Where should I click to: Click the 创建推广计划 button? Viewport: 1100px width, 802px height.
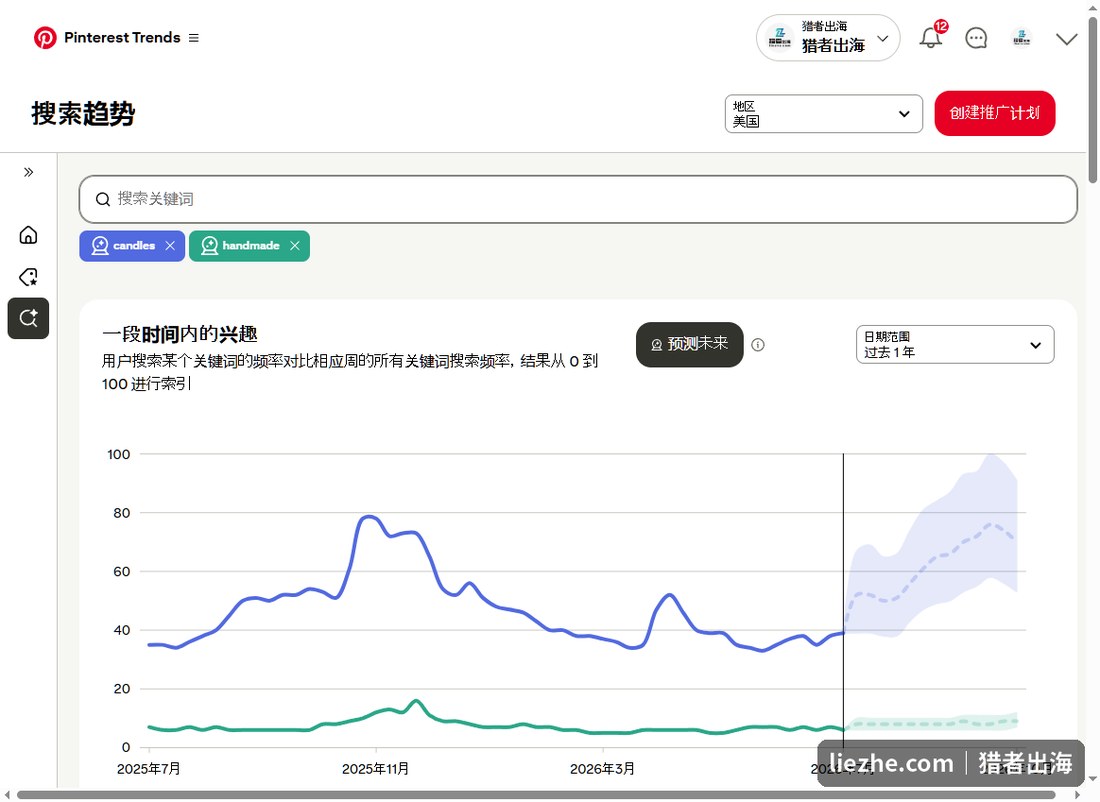tap(994, 113)
